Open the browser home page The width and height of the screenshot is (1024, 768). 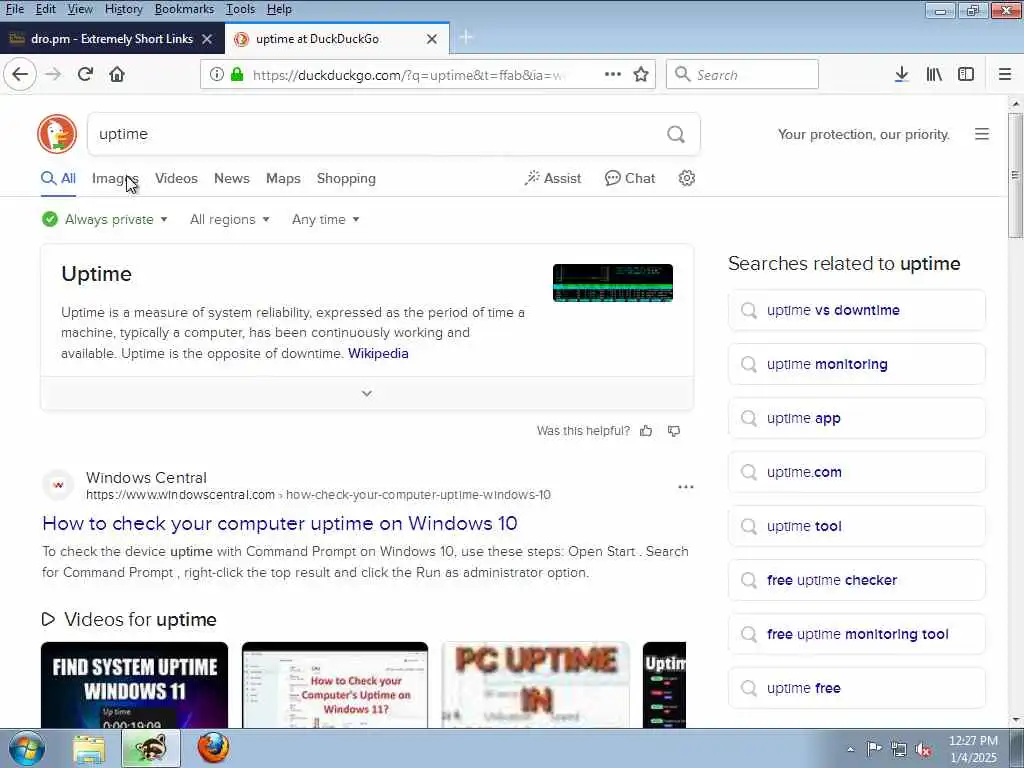click(x=117, y=74)
